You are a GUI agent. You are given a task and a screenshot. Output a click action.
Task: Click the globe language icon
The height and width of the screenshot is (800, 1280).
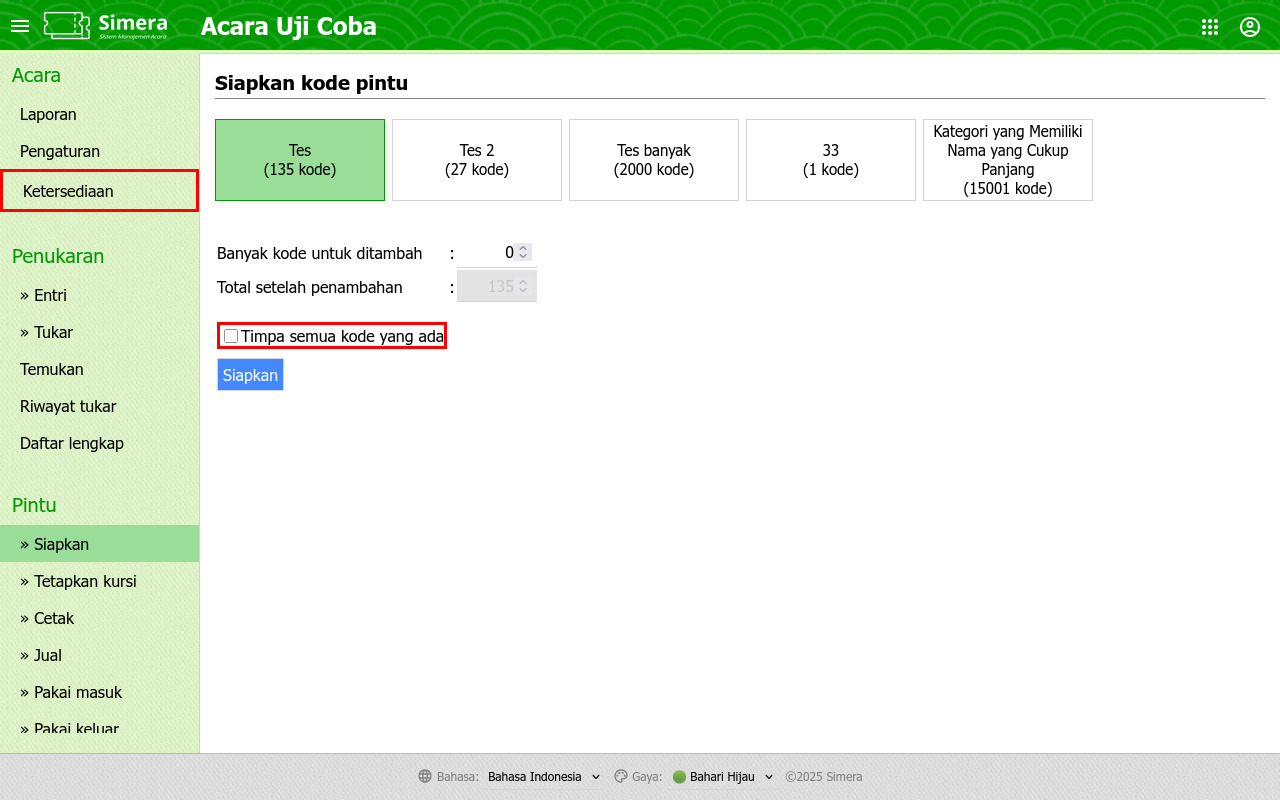pyautogui.click(x=425, y=777)
